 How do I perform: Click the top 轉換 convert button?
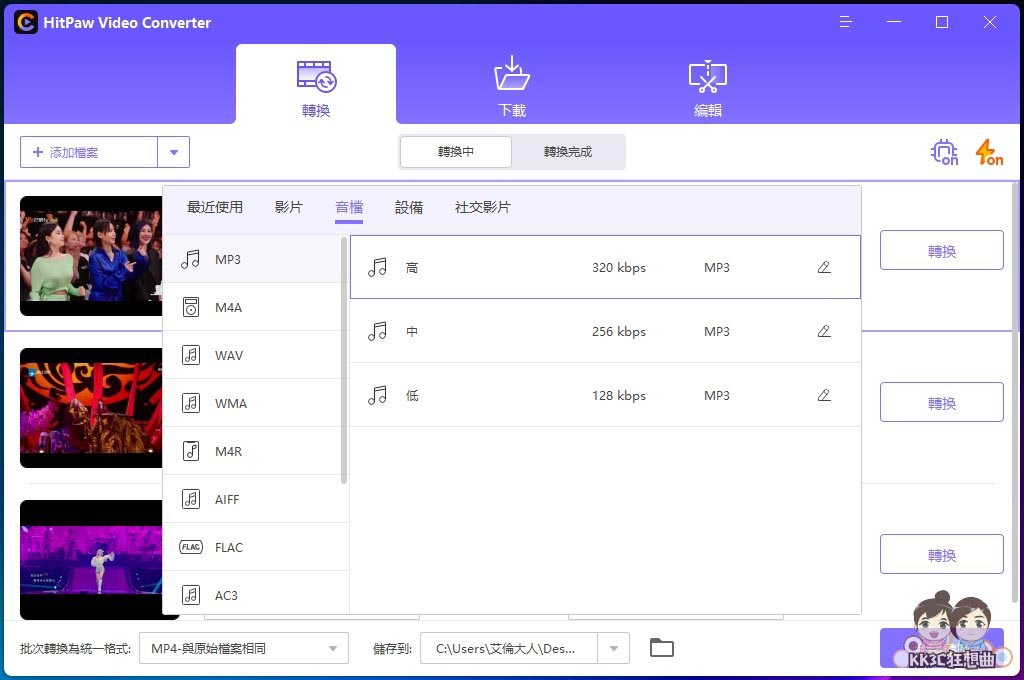(x=941, y=250)
